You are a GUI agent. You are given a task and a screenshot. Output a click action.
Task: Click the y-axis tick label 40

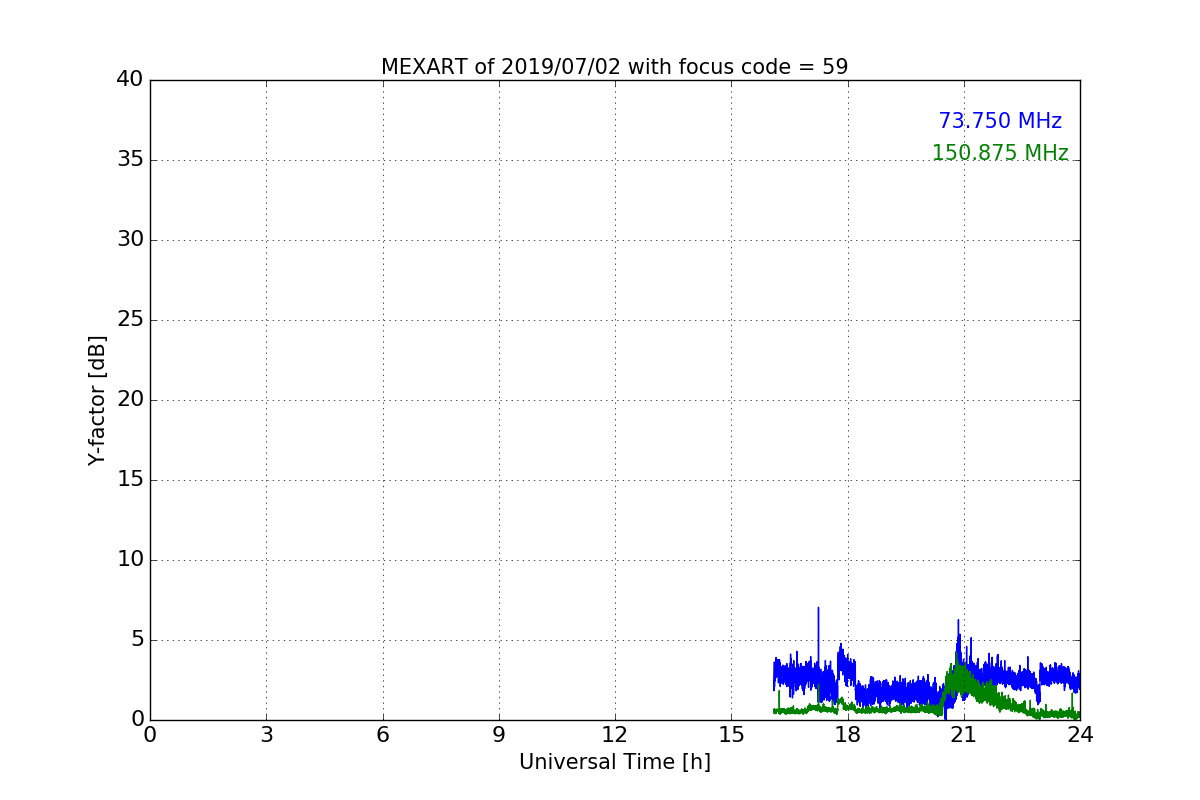coord(130,80)
